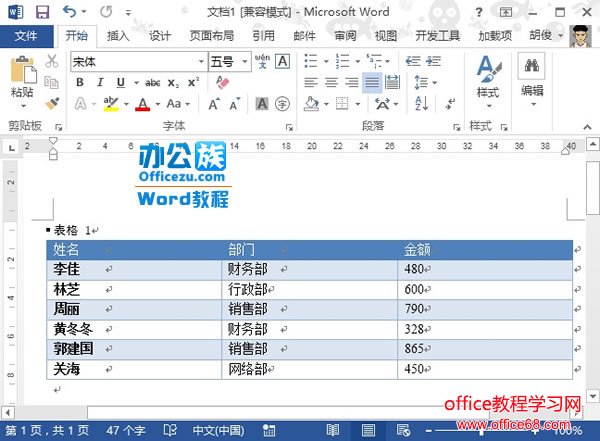Click the macro recording icon in status bar
Screen dimensions: 600x441
(x=269, y=430)
